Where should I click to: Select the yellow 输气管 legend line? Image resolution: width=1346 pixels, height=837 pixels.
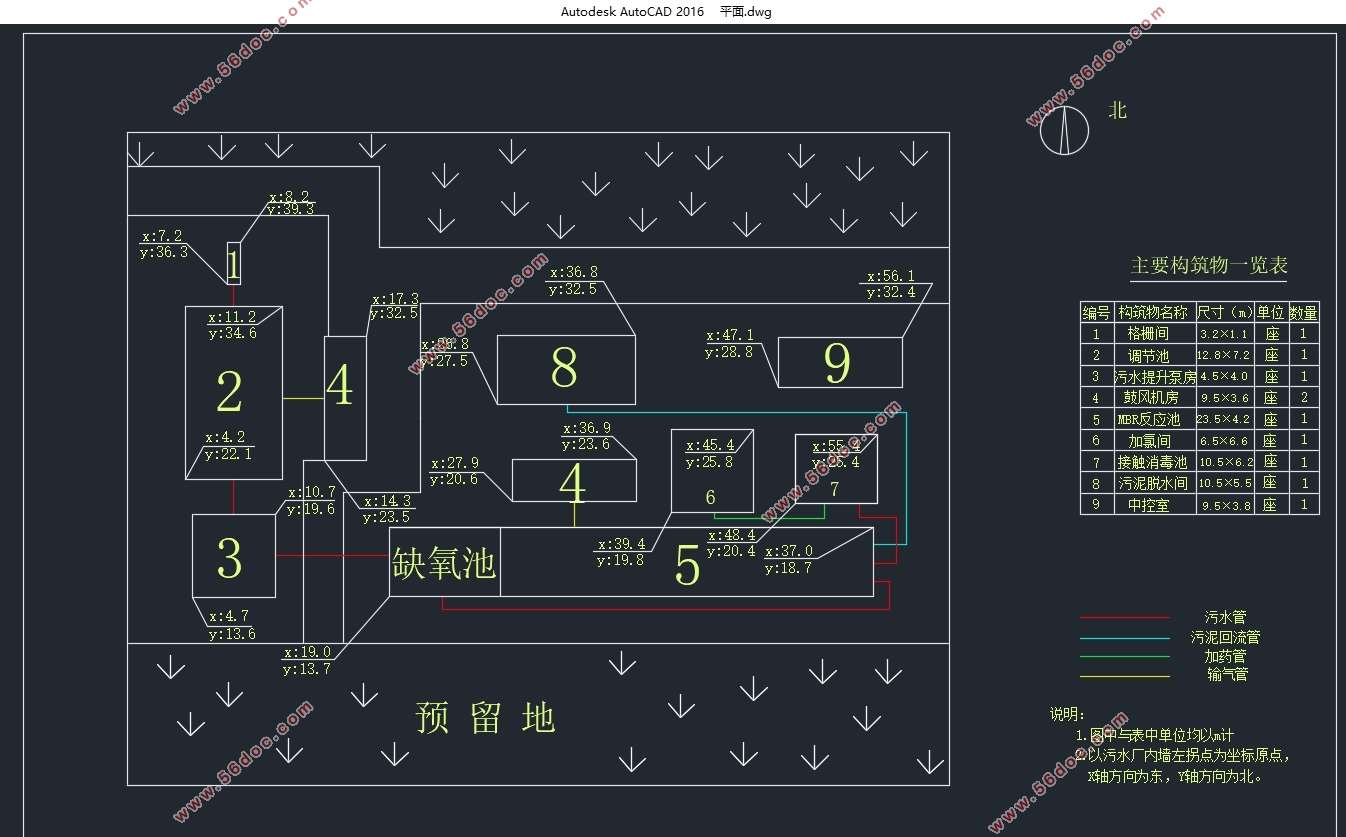pyautogui.click(x=1124, y=676)
